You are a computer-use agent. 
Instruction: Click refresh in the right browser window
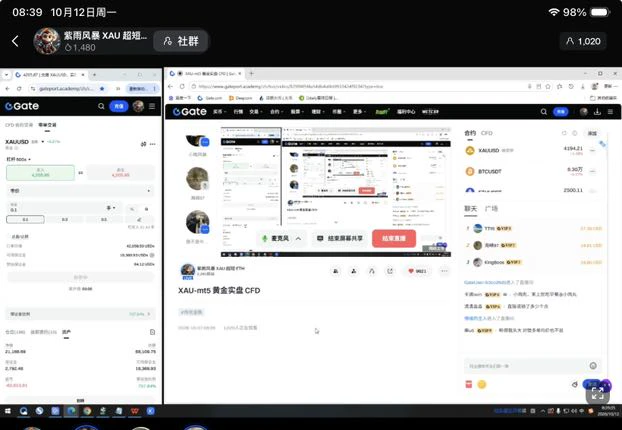coord(182,86)
